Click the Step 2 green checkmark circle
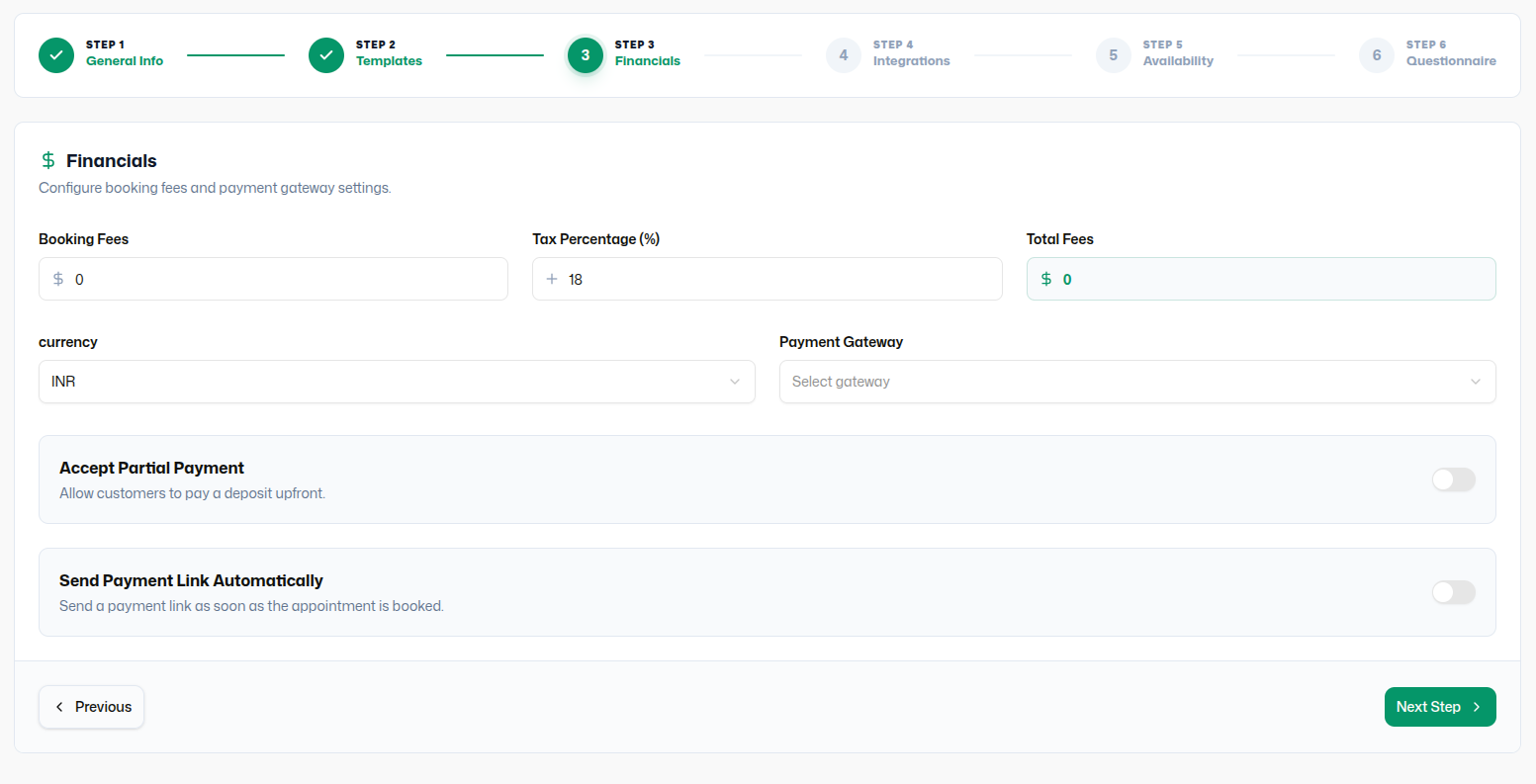This screenshot has width=1536, height=784. [x=326, y=55]
